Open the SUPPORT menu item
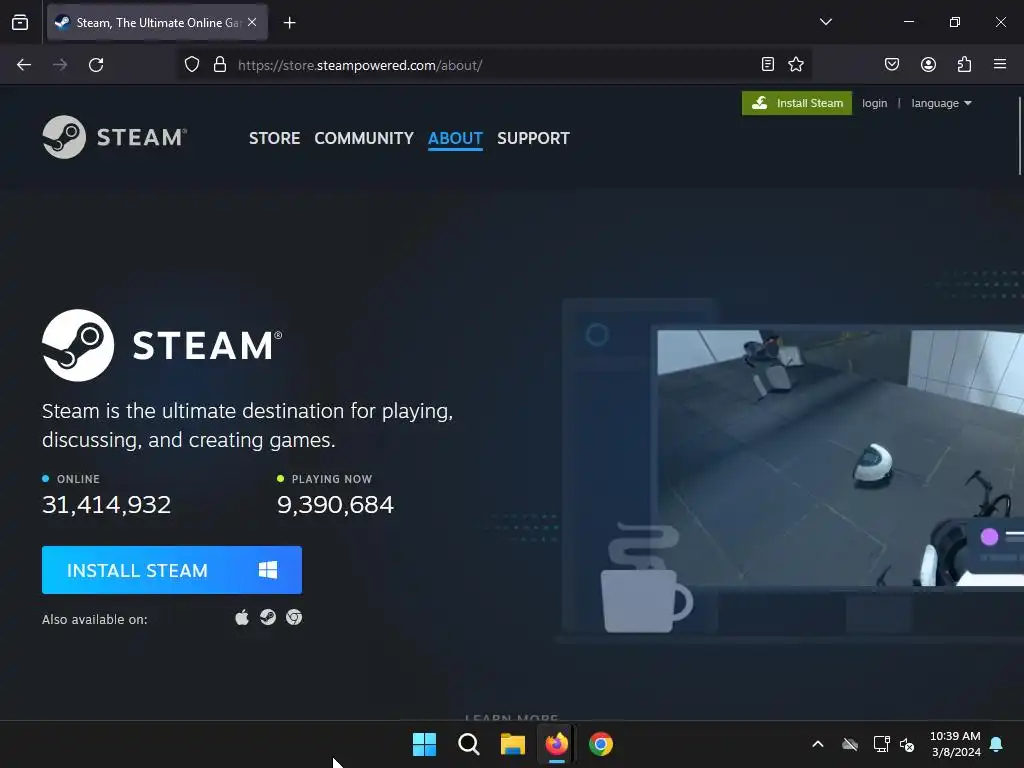The height and width of the screenshot is (768, 1024). pos(534,138)
